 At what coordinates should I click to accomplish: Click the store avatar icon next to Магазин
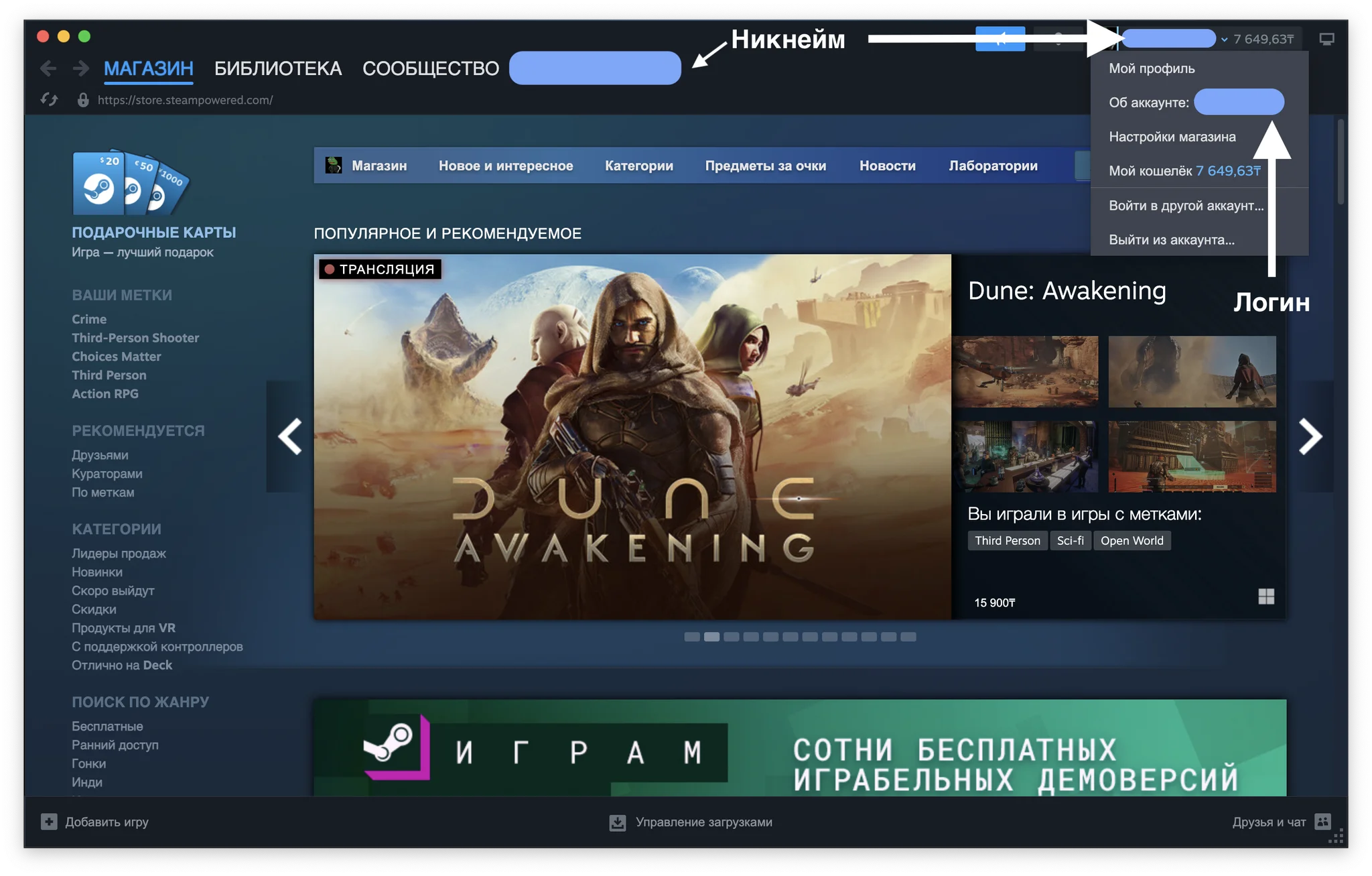333,165
